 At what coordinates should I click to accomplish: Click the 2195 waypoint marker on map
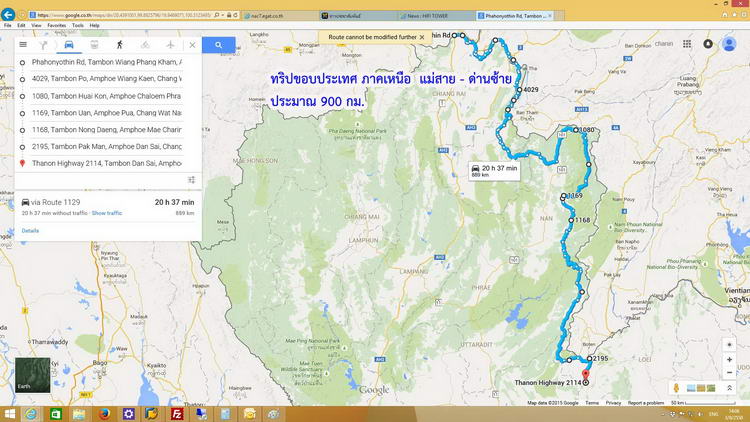coord(590,358)
